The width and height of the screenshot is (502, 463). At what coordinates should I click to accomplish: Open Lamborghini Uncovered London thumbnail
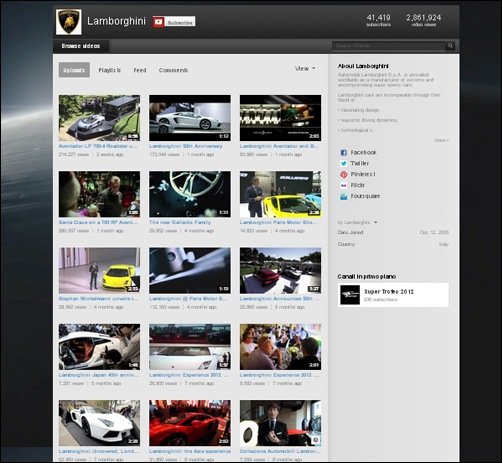[99, 423]
